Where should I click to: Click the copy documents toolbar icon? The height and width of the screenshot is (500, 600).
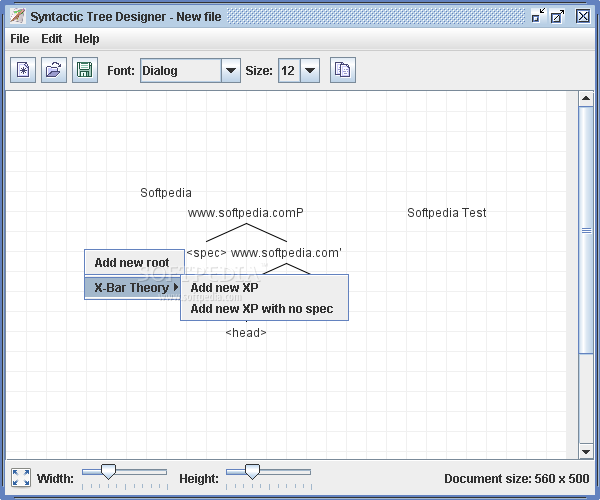pos(343,70)
